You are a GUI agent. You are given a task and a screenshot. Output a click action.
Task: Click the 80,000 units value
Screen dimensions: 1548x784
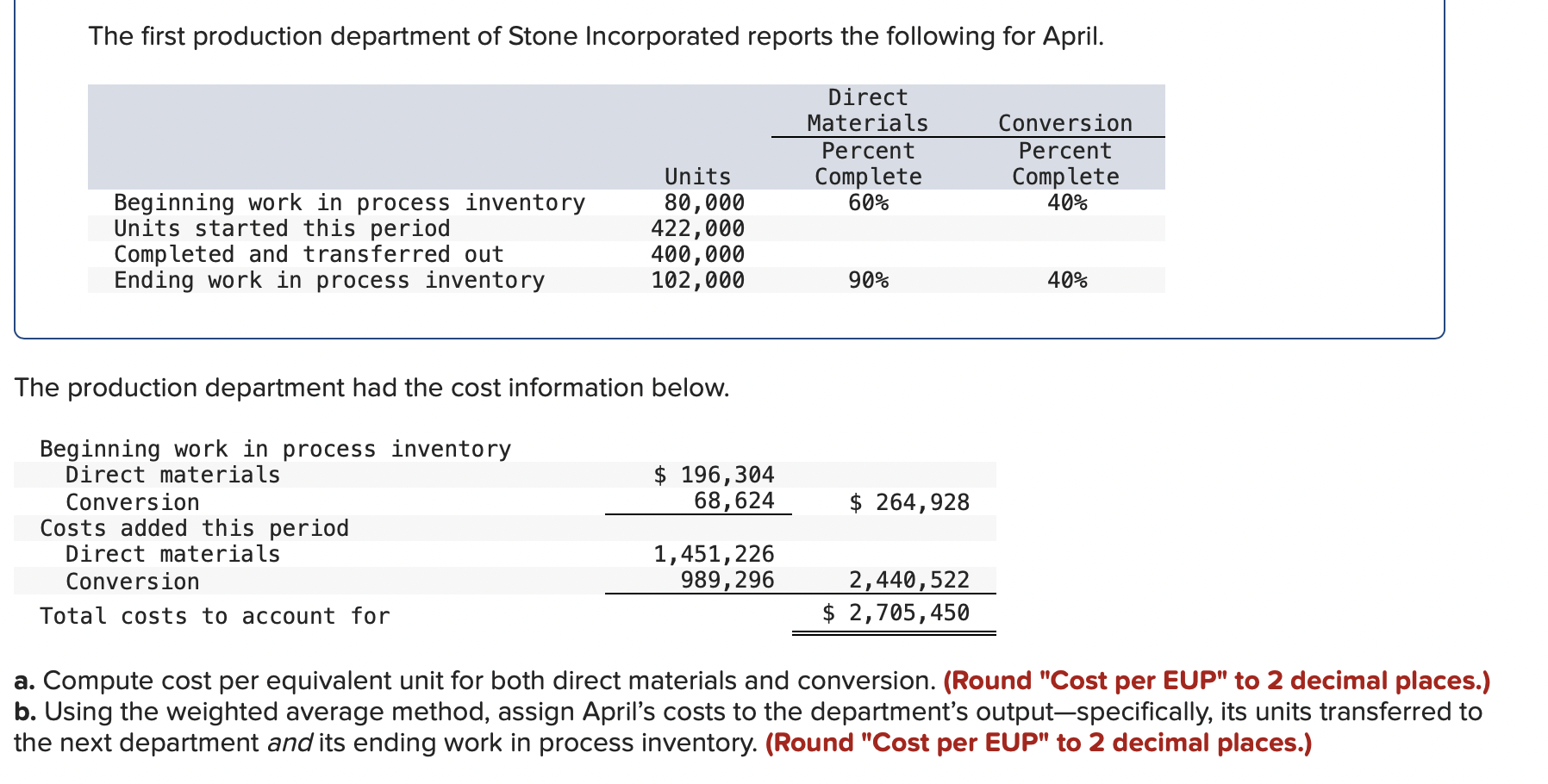click(704, 202)
